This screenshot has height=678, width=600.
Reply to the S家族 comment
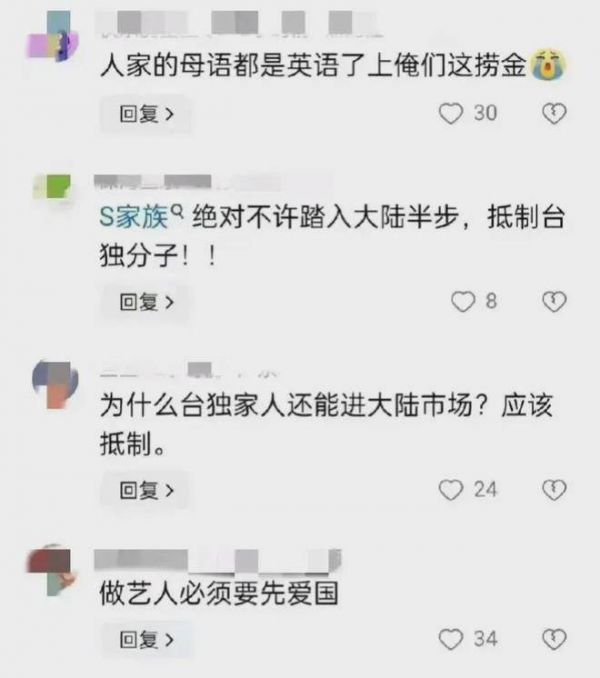[146, 302]
